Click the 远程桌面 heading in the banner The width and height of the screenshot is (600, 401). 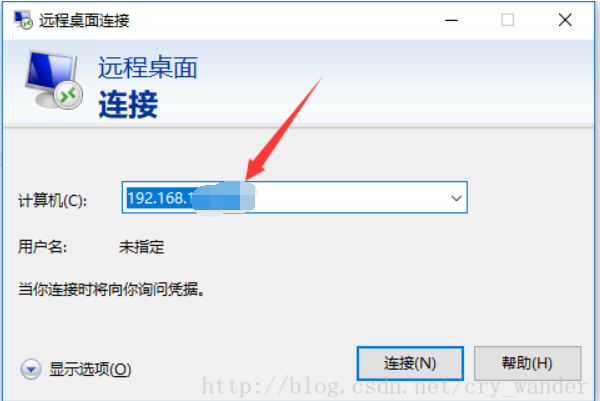click(x=148, y=68)
